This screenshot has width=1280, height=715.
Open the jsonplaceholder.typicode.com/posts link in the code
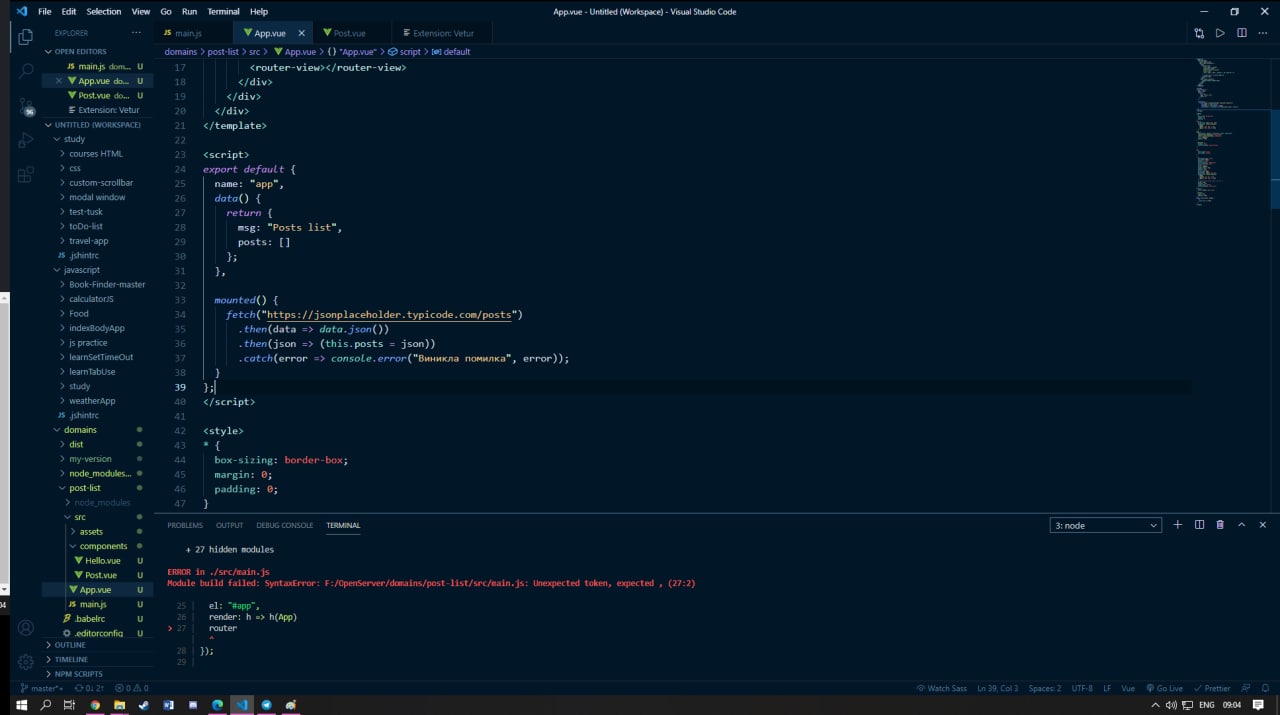pos(389,314)
